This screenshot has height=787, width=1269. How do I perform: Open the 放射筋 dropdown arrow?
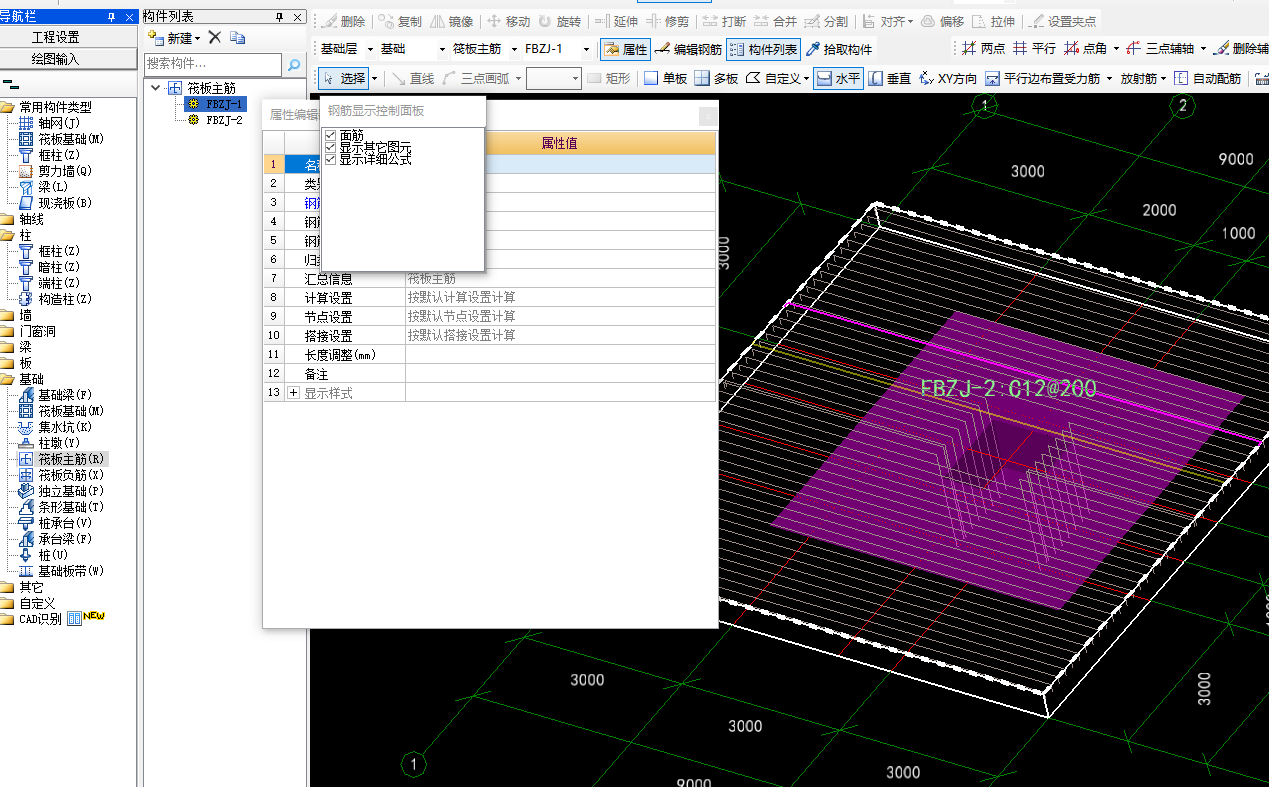(x=1164, y=78)
